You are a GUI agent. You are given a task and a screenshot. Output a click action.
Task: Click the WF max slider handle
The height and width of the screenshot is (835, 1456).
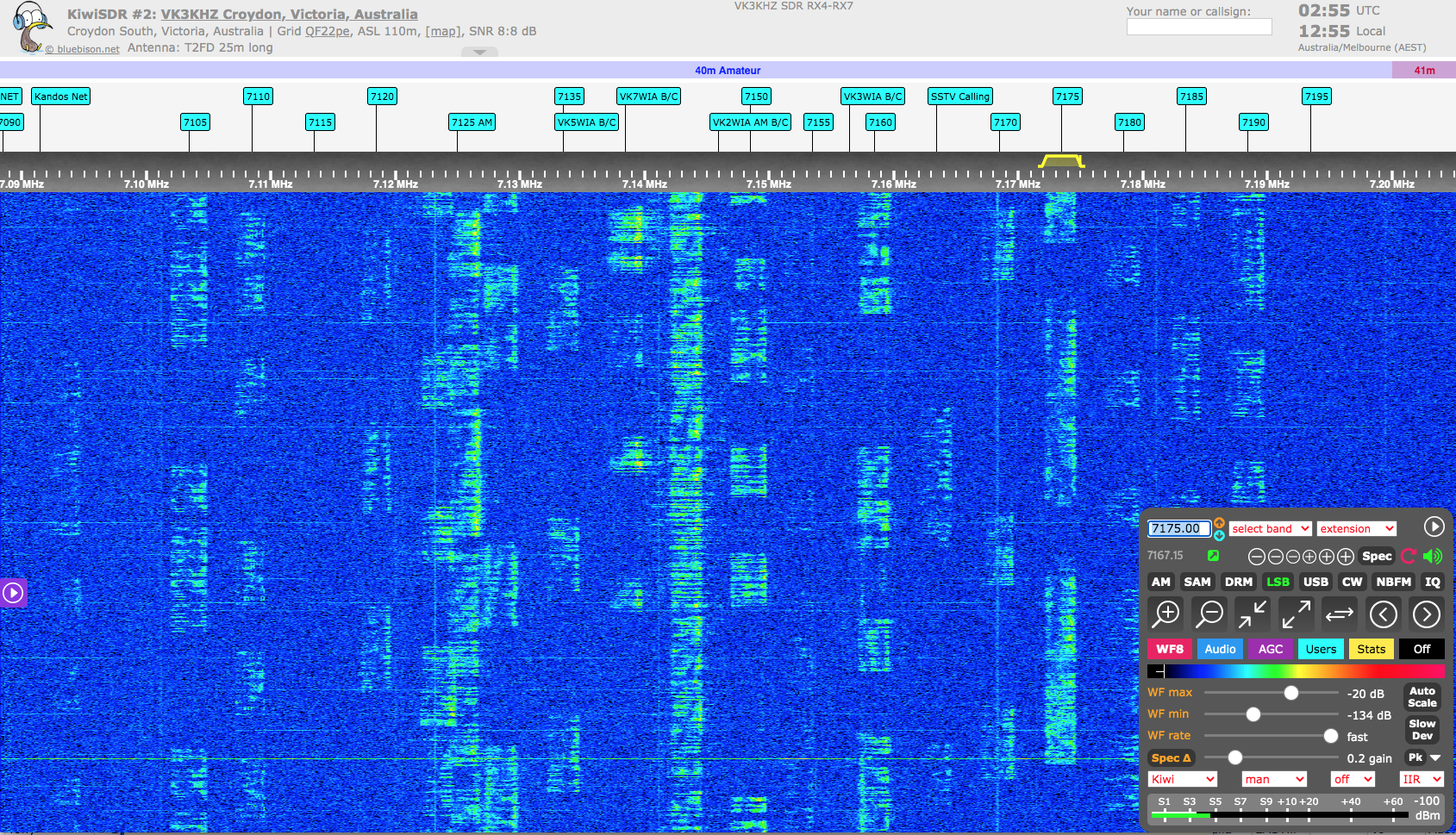point(1290,693)
